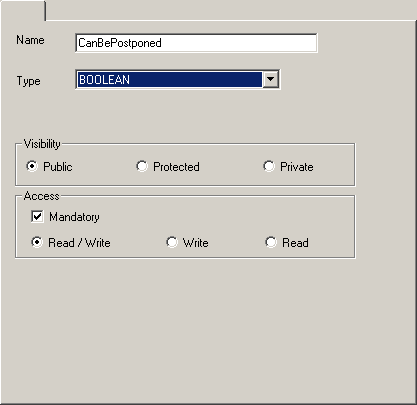
Task: Set visibility to Private
Action: [x=269, y=166]
